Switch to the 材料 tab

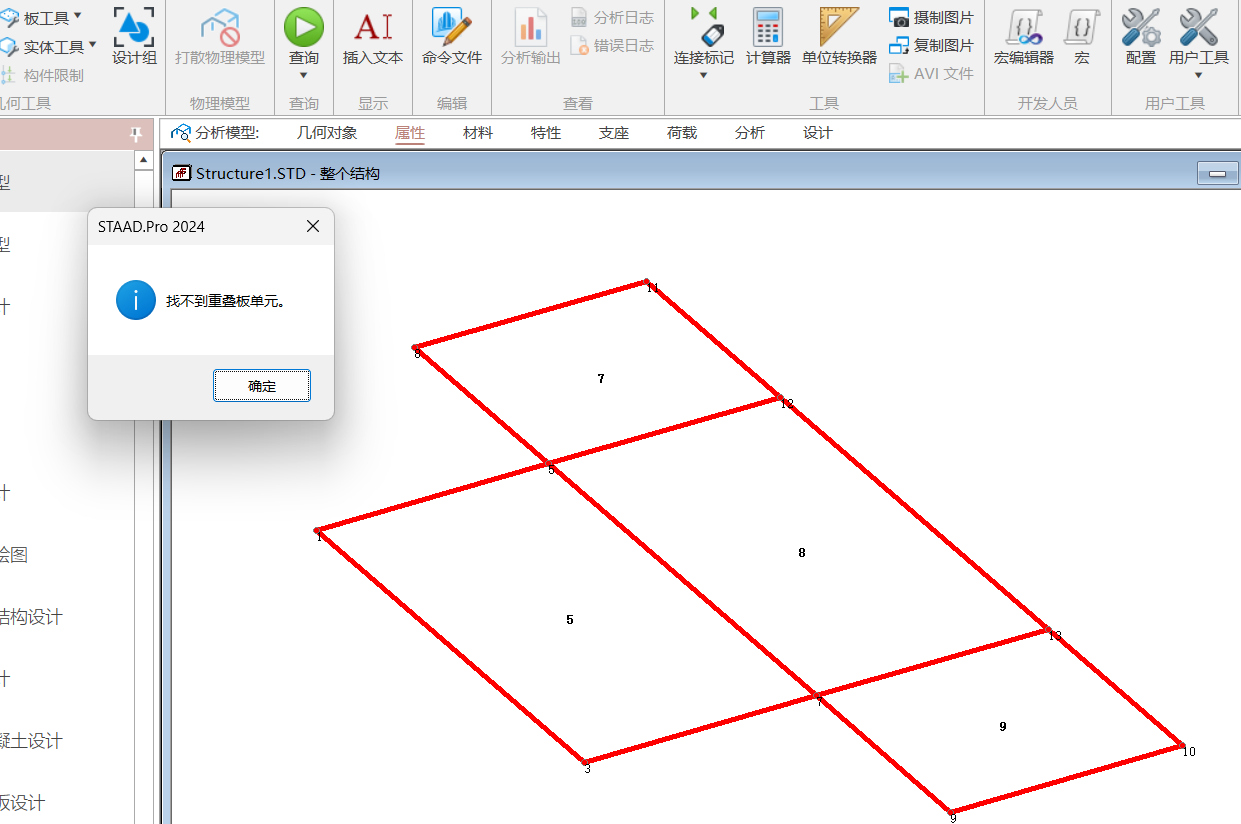click(478, 133)
